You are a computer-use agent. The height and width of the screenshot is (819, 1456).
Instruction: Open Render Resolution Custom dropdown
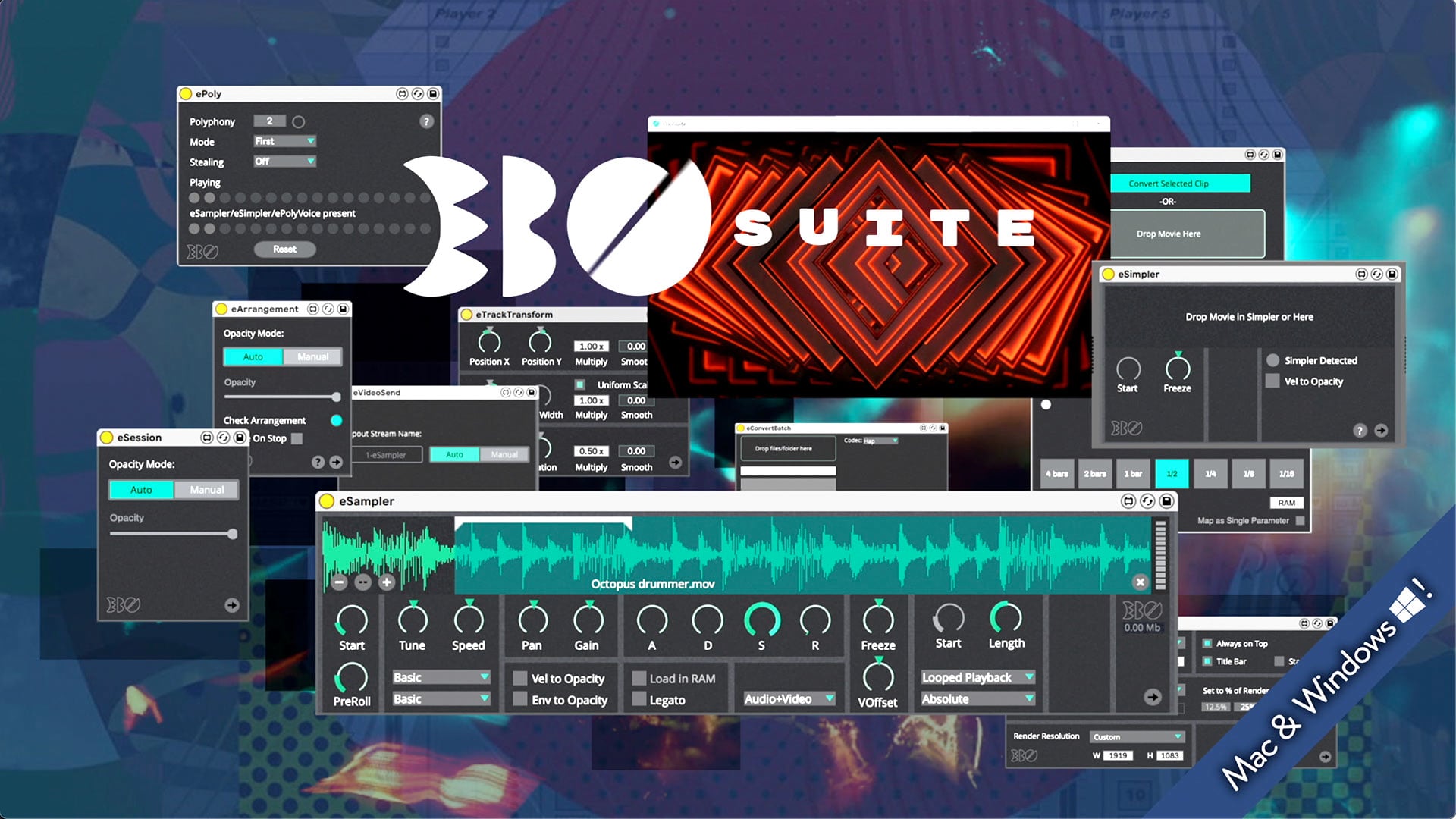(x=1137, y=737)
